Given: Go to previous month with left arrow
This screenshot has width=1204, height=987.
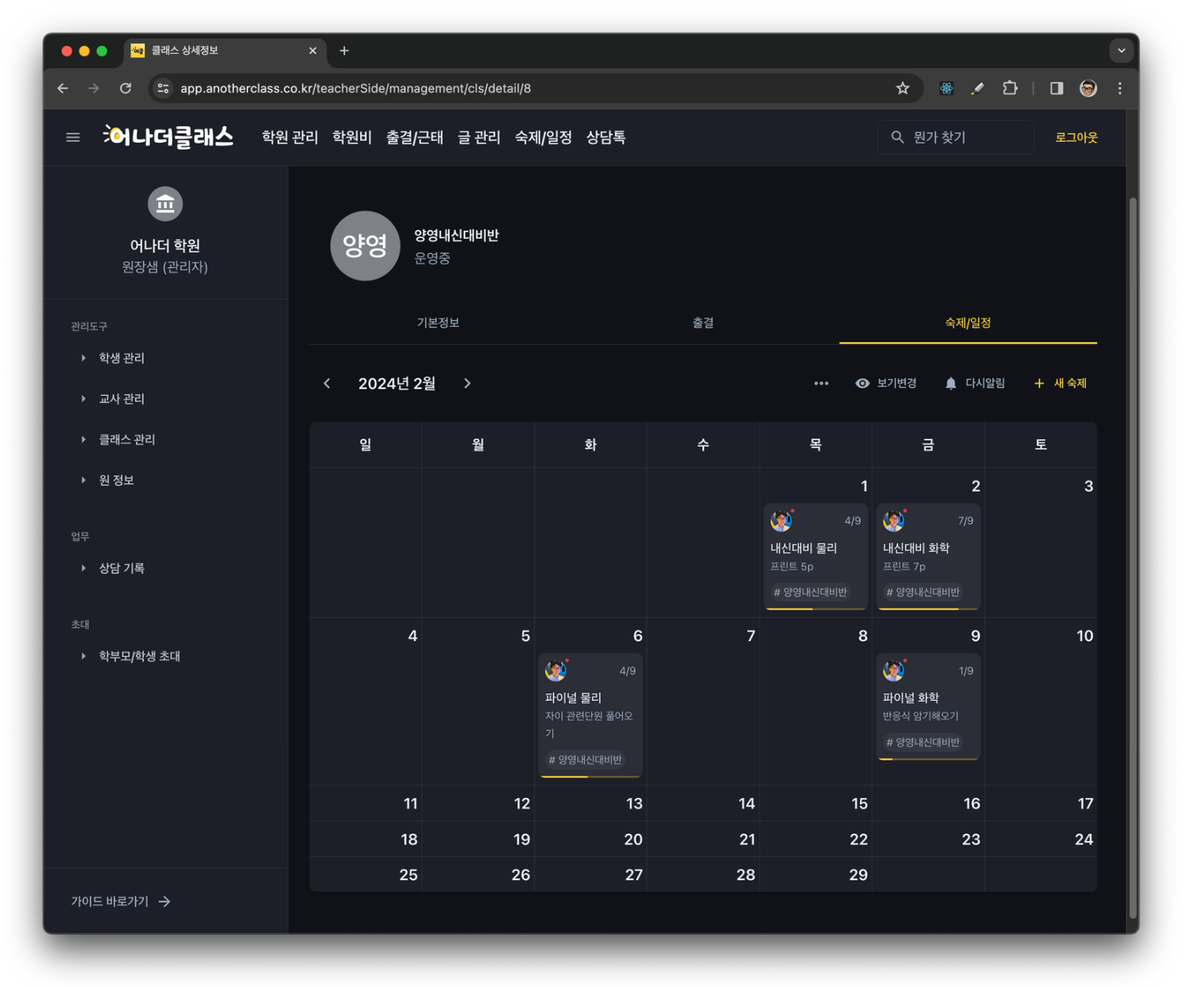Looking at the screenshot, I should (x=327, y=383).
